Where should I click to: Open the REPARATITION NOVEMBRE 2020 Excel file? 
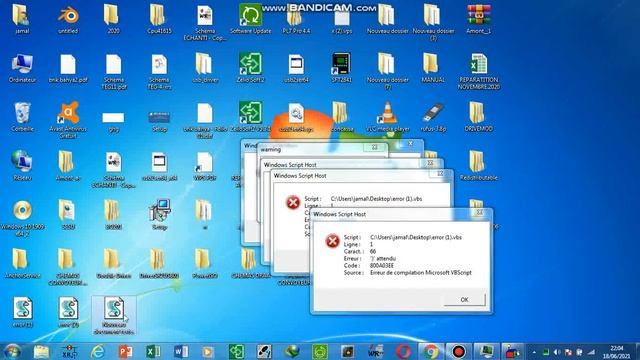(x=479, y=71)
